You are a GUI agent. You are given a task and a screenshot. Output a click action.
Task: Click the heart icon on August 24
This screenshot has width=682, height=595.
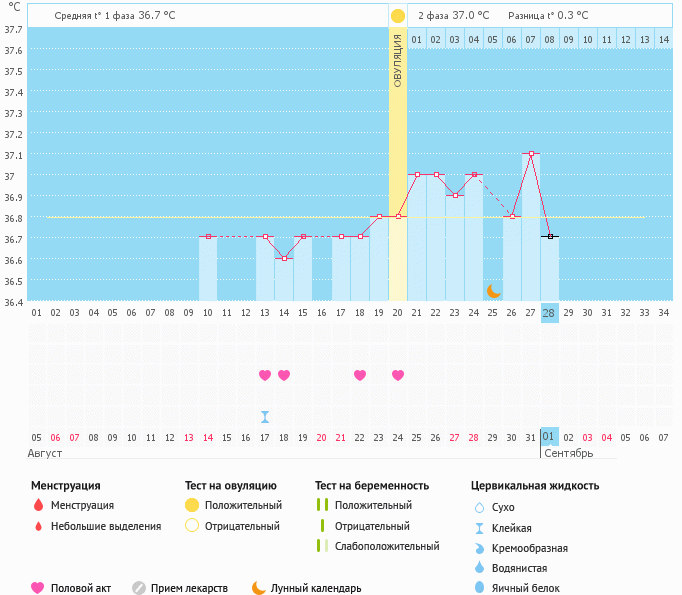[398, 375]
